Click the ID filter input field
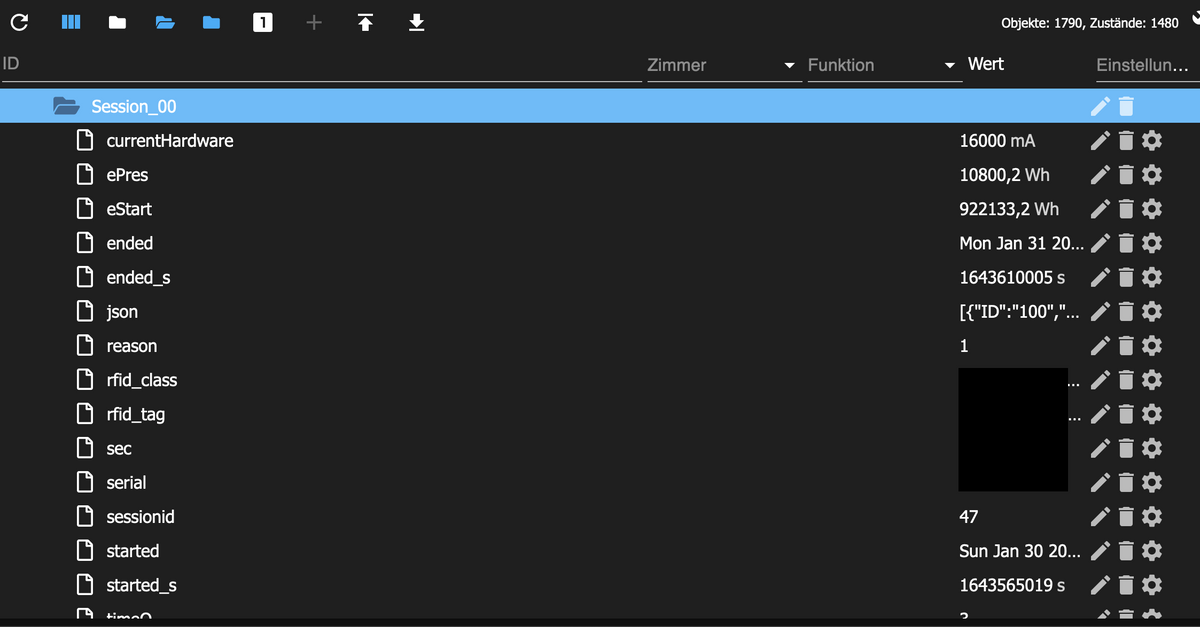 320,65
